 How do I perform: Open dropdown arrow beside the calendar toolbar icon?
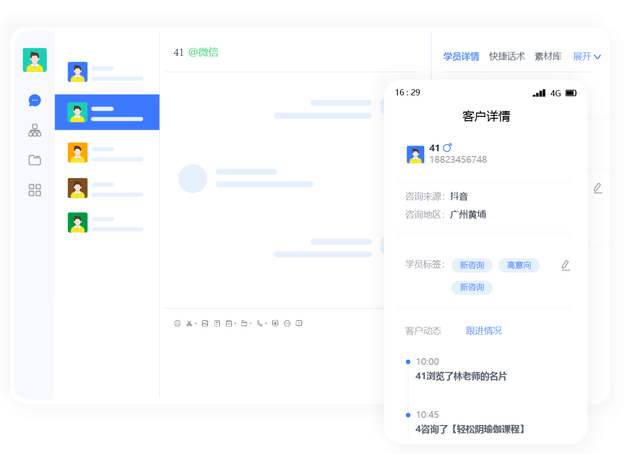tap(236, 325)
